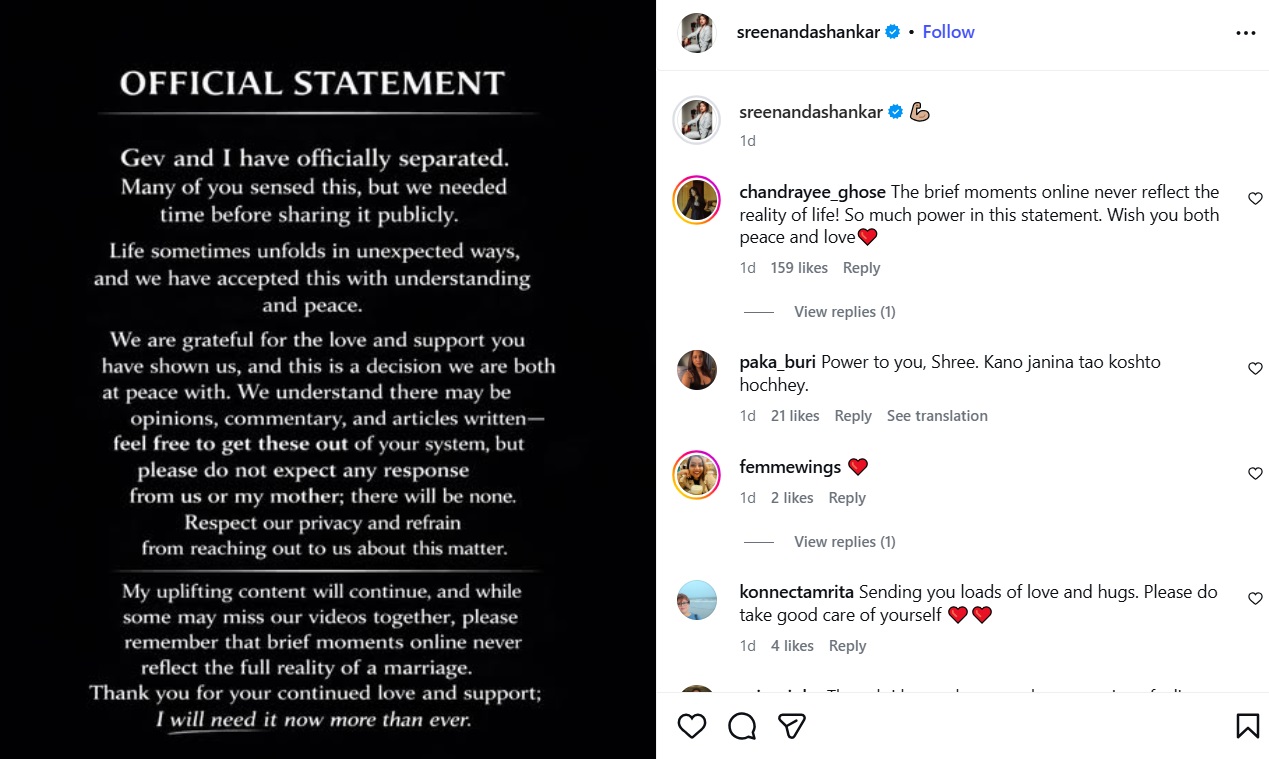
Task: Expand replies under femmewings' comment
Action: (844, 542)
